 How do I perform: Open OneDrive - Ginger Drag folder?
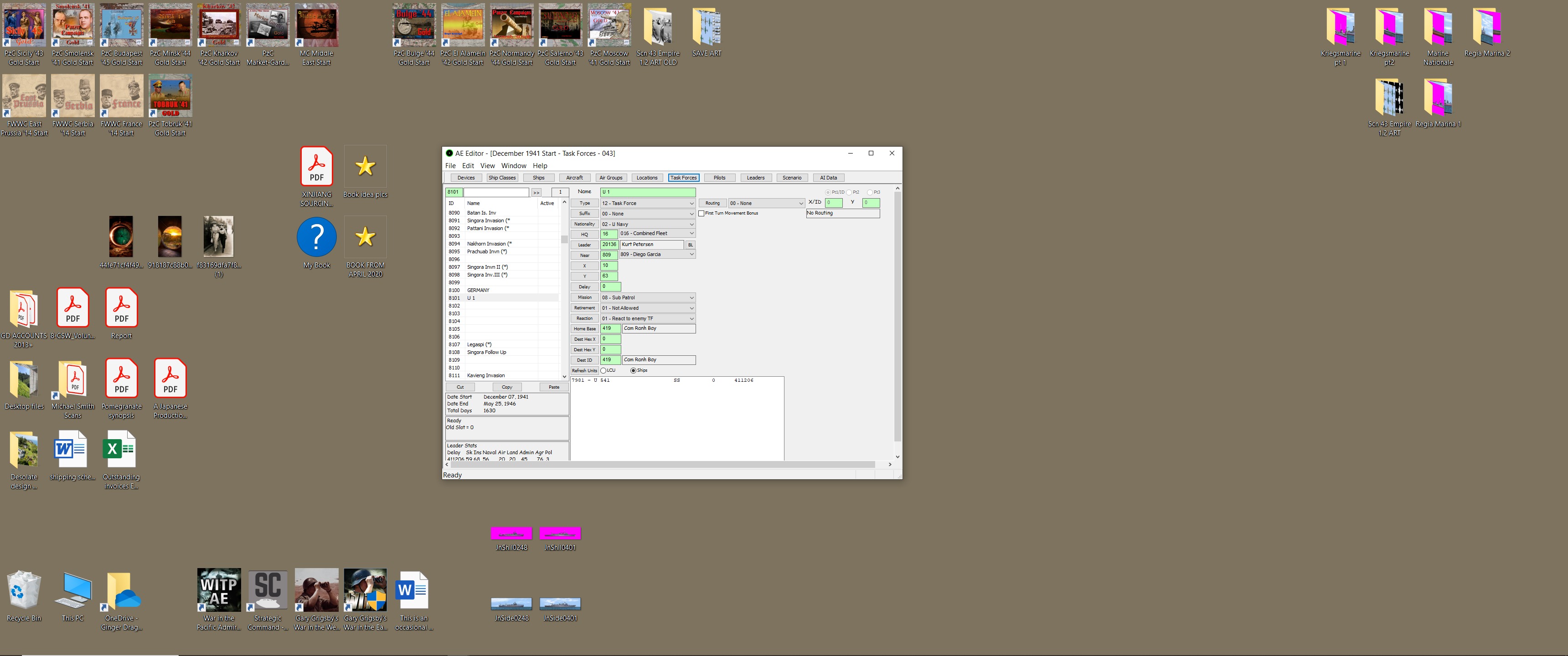(x=121, y=600)
